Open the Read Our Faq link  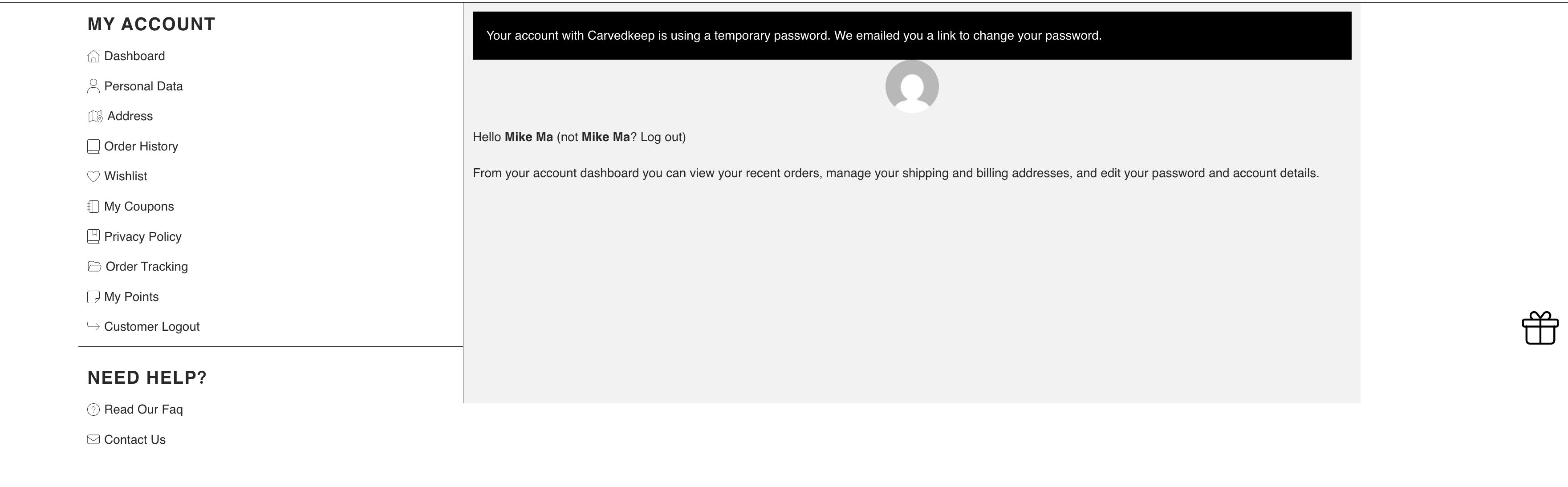click(143, 410)
